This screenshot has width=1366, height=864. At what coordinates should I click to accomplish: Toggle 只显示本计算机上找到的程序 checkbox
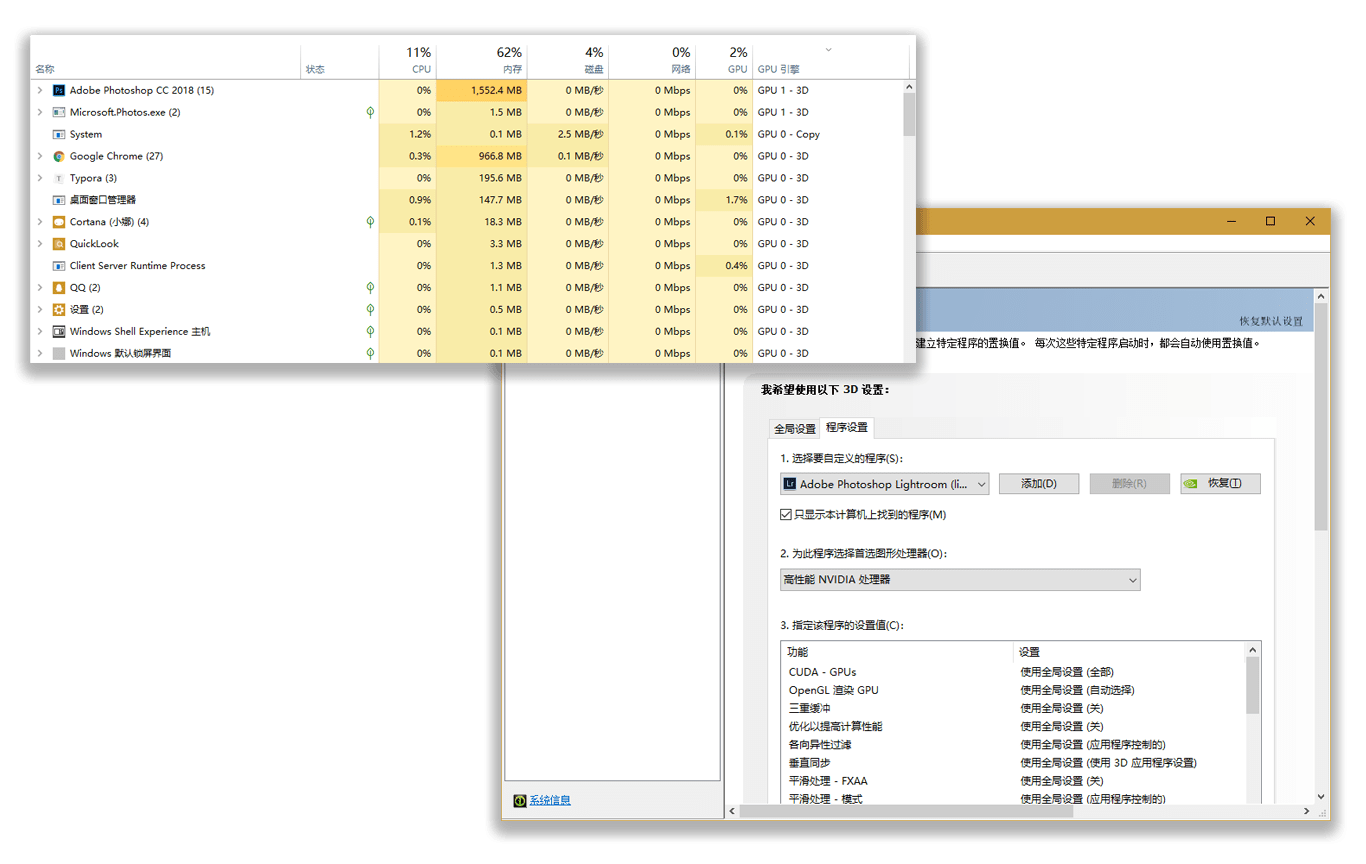coord(786,515)
